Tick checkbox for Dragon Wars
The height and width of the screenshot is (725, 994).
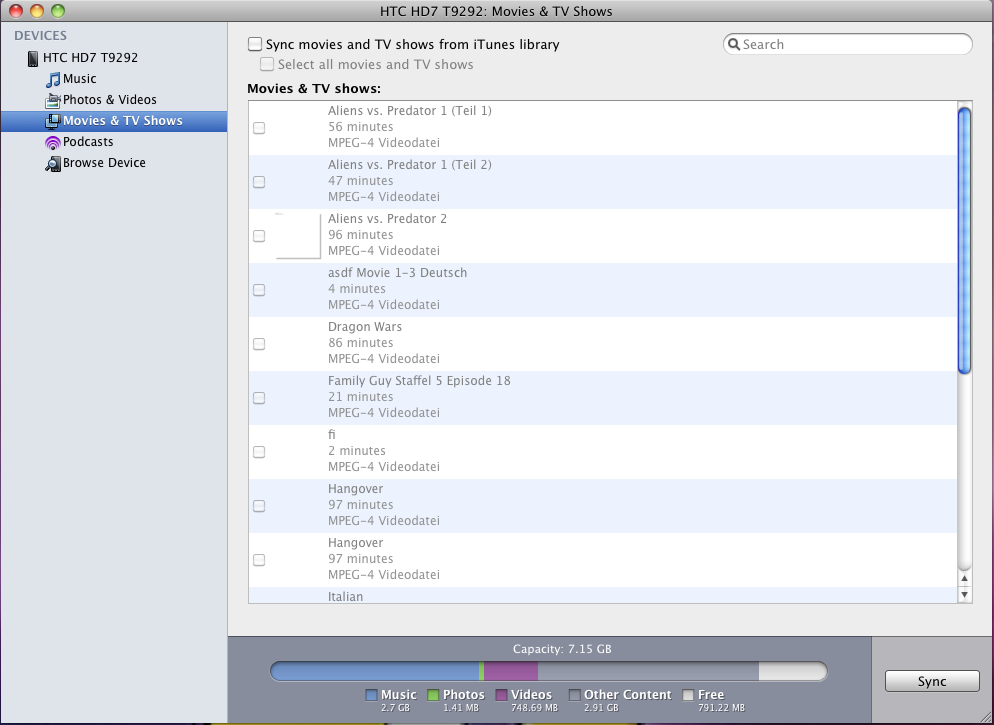click(x=259, y=344)
